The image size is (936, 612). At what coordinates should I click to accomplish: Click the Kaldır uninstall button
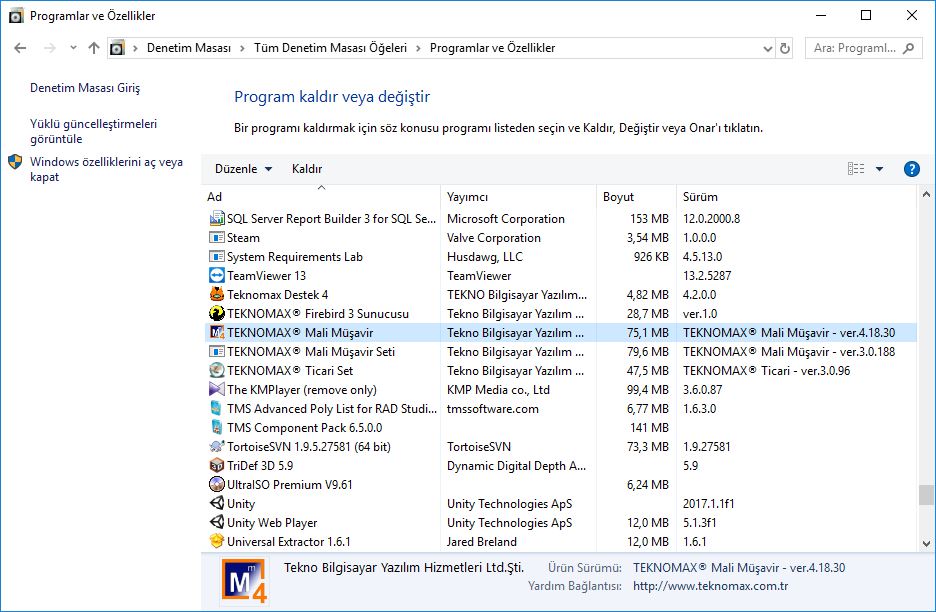click(307, 169)
